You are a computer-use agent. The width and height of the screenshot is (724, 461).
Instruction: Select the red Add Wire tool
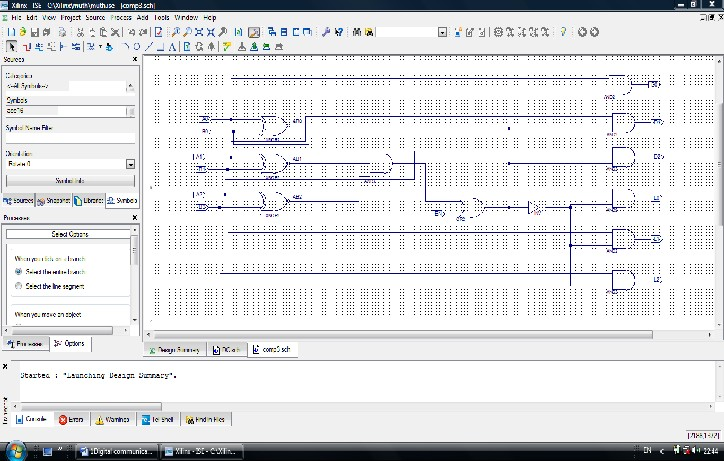coord(27,46)
